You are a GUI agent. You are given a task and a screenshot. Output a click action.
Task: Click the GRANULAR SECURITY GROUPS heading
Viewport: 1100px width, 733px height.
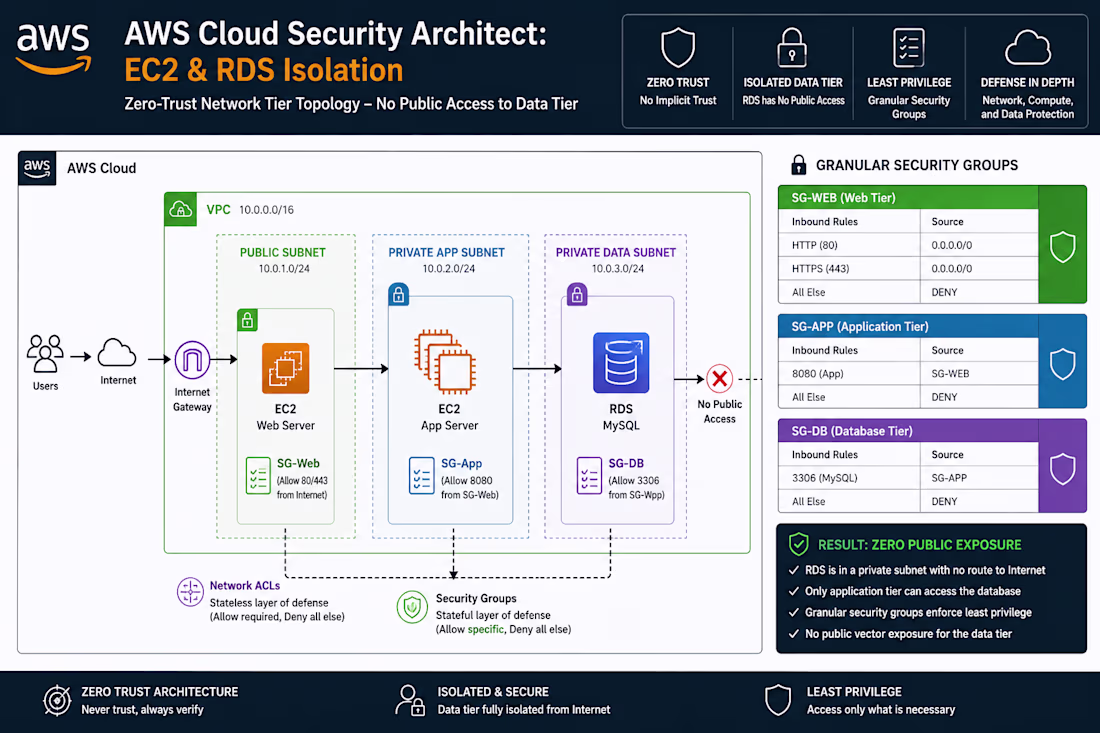(x=917, y=165)
